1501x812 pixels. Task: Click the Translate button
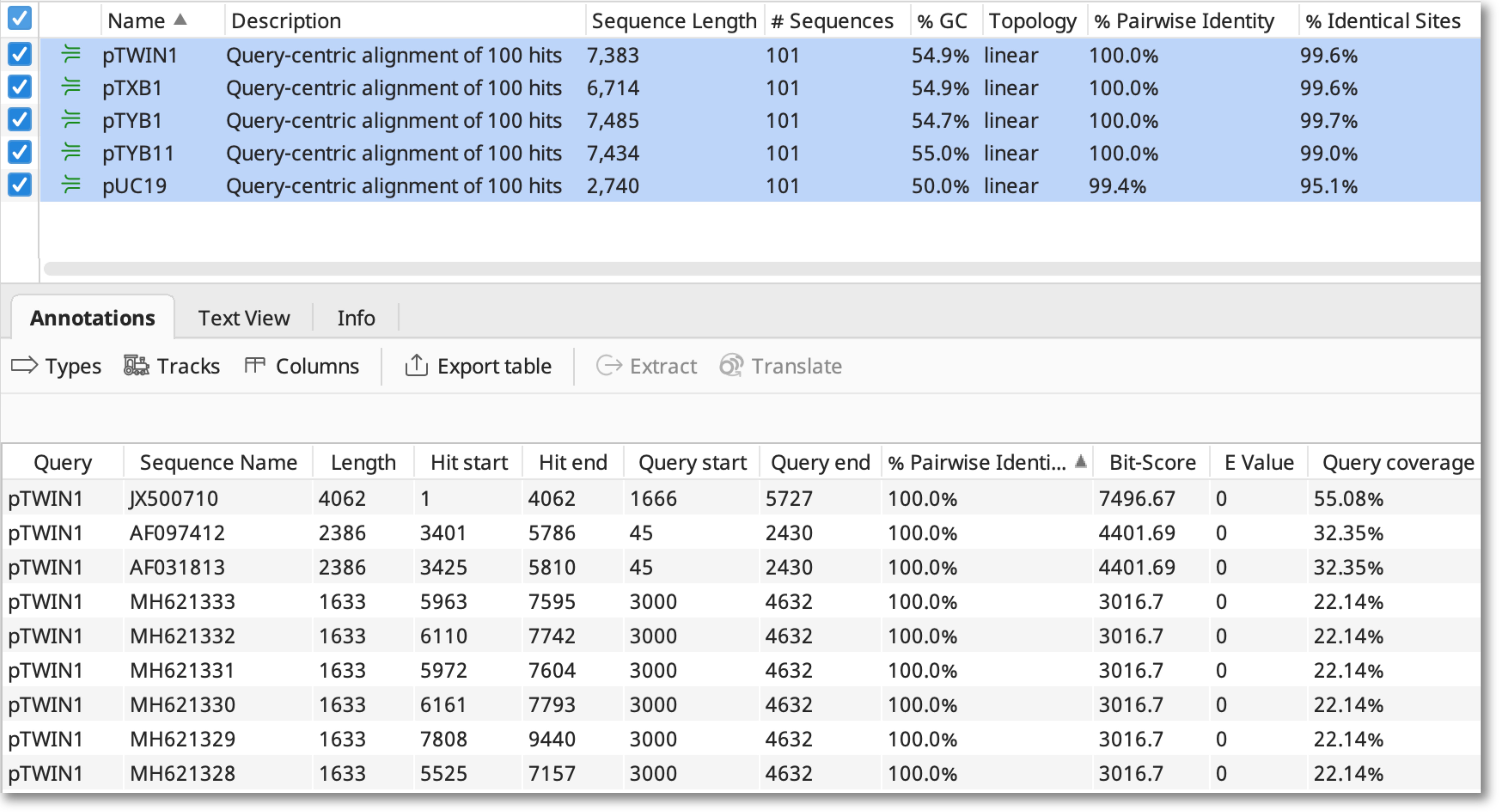[781, 366]
